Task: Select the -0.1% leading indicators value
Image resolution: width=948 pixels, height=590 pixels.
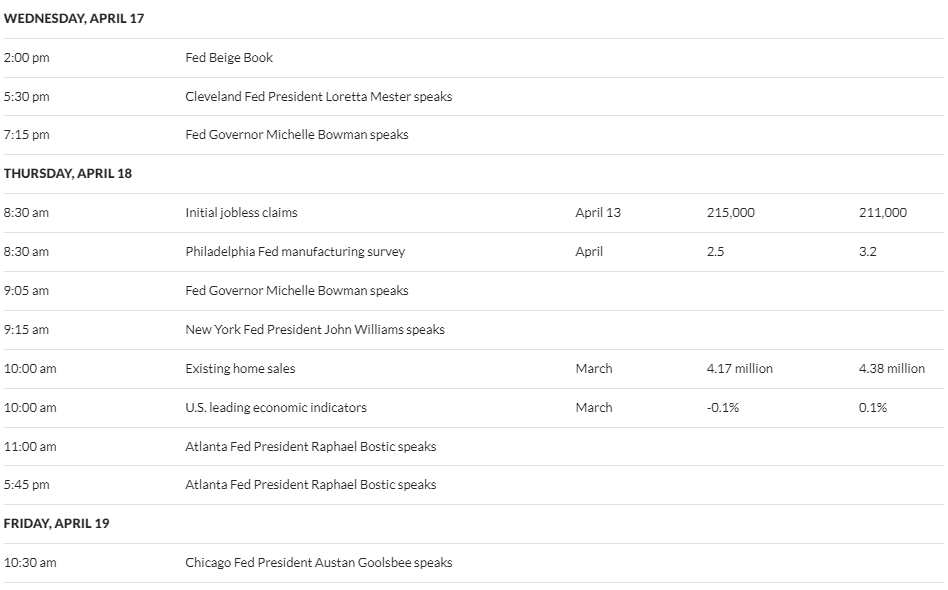Action: click(x=722, y=407)
